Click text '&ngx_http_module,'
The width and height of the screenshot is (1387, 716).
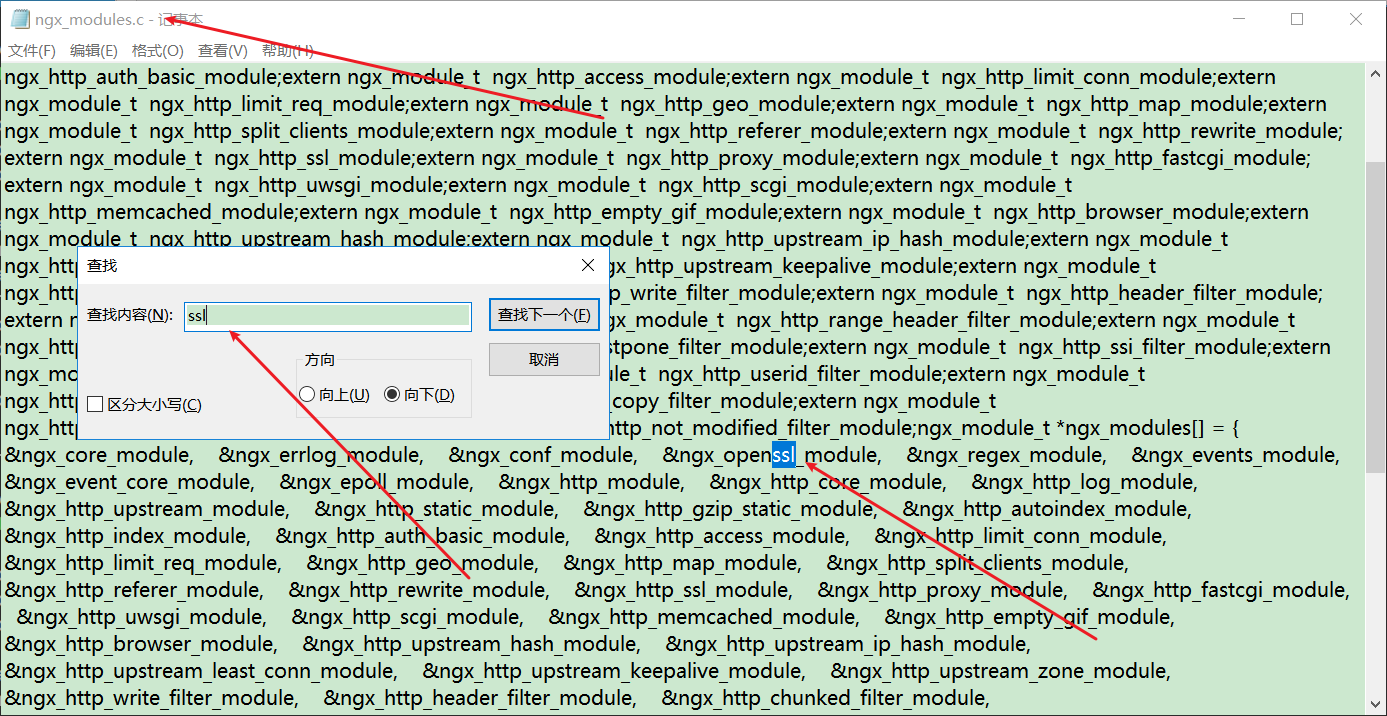[x=592, y=483]
